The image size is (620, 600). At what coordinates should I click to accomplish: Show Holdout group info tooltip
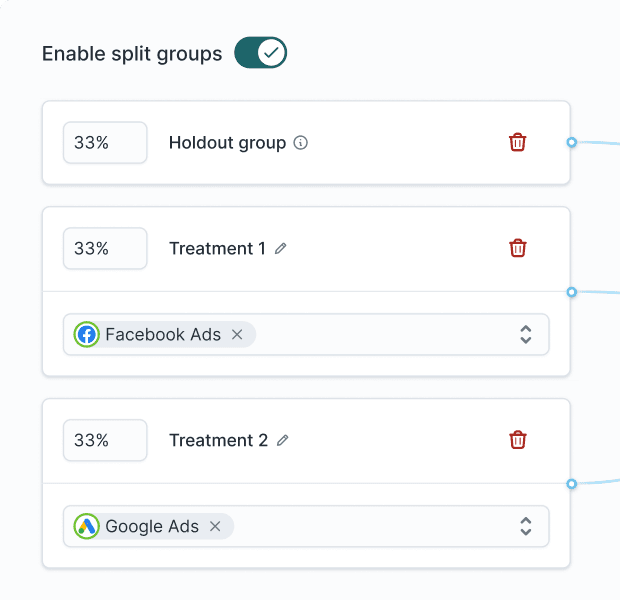click(x=301, y=143)
